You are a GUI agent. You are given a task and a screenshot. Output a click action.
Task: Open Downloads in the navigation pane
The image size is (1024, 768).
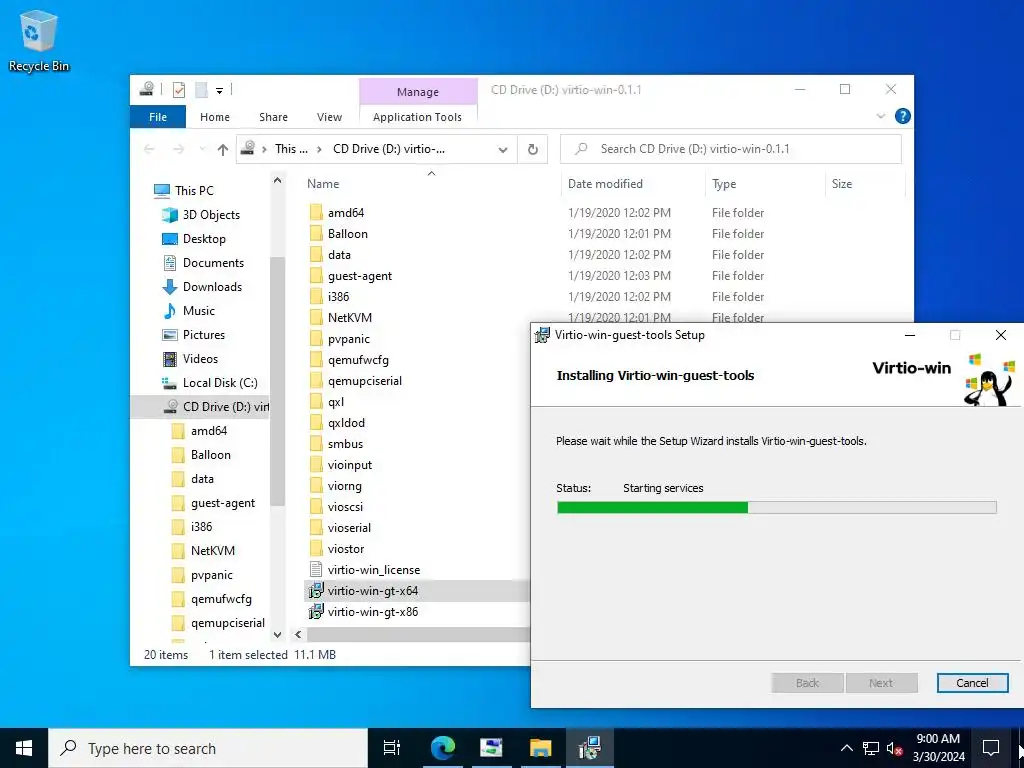pos(212,287)
